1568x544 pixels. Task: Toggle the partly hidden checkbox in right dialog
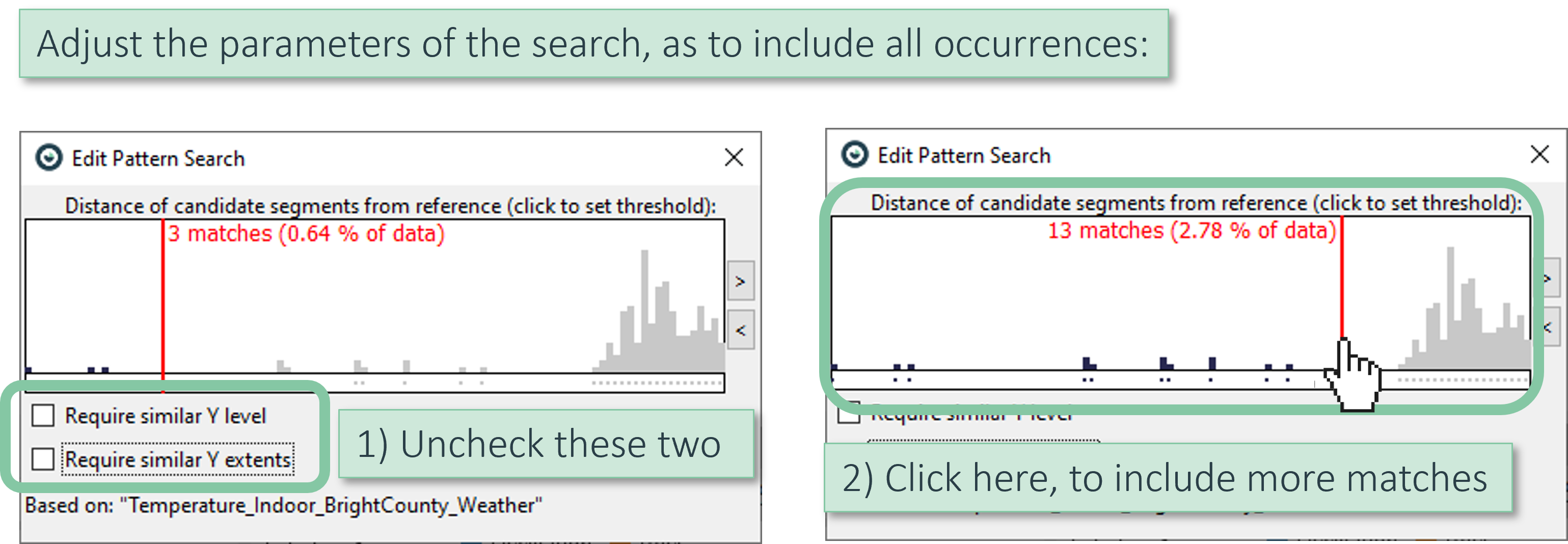(x=849, y=416)
